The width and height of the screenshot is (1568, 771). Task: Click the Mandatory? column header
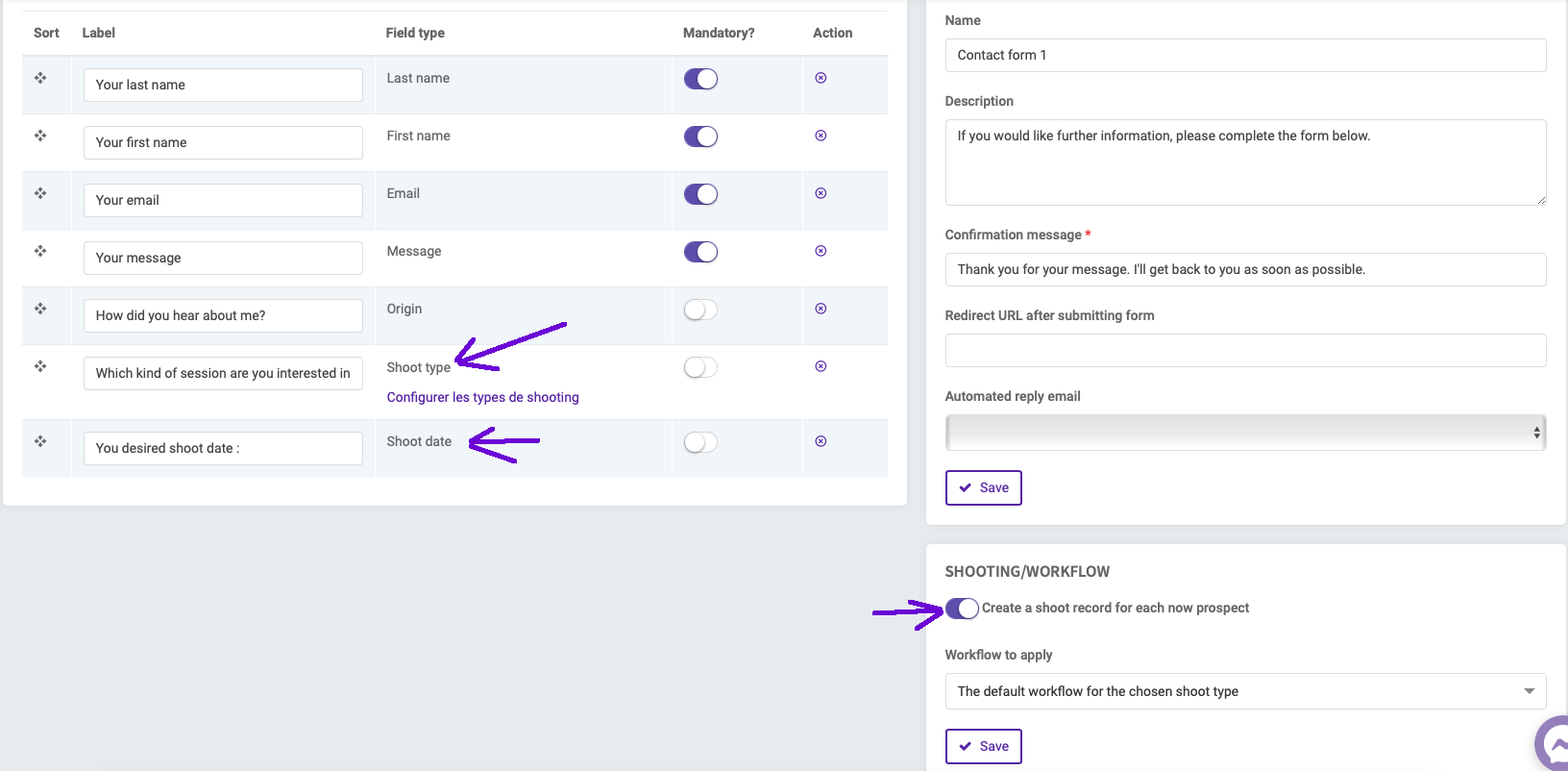[x=719, y=33]
